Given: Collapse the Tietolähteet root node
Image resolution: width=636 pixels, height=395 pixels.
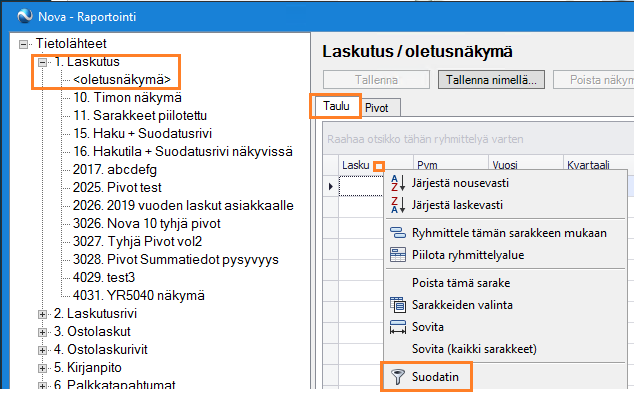Looking at the screenshot, I should [24, 44].
